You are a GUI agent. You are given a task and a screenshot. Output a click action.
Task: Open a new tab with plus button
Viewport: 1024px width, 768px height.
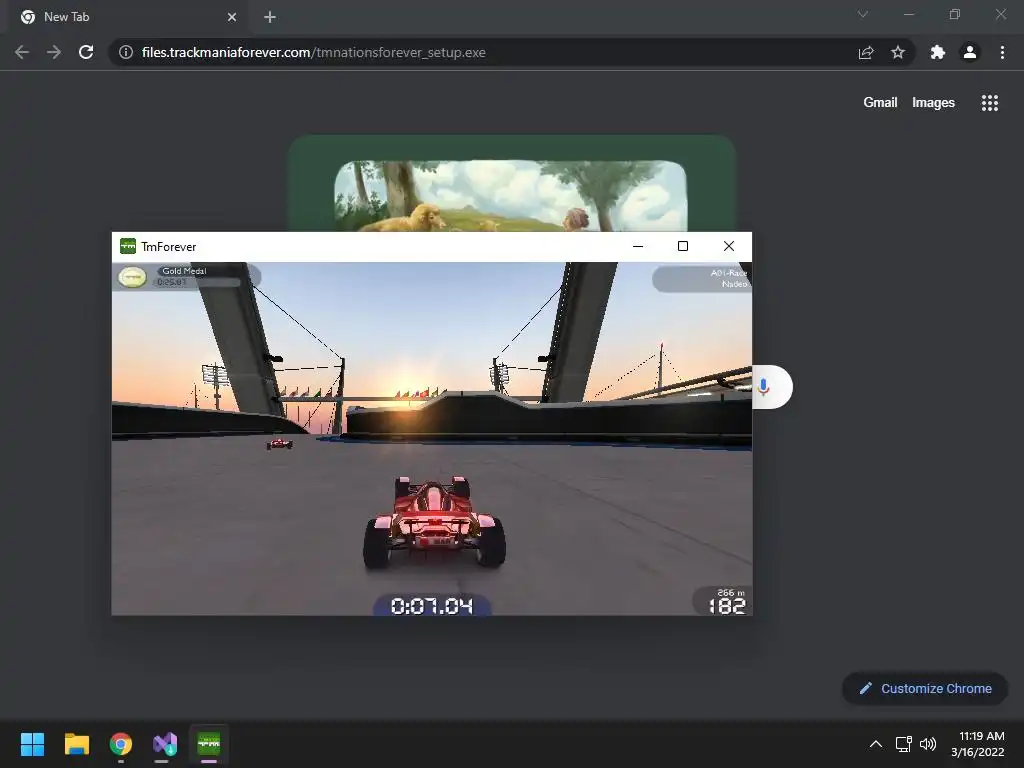tap(270, 17)
